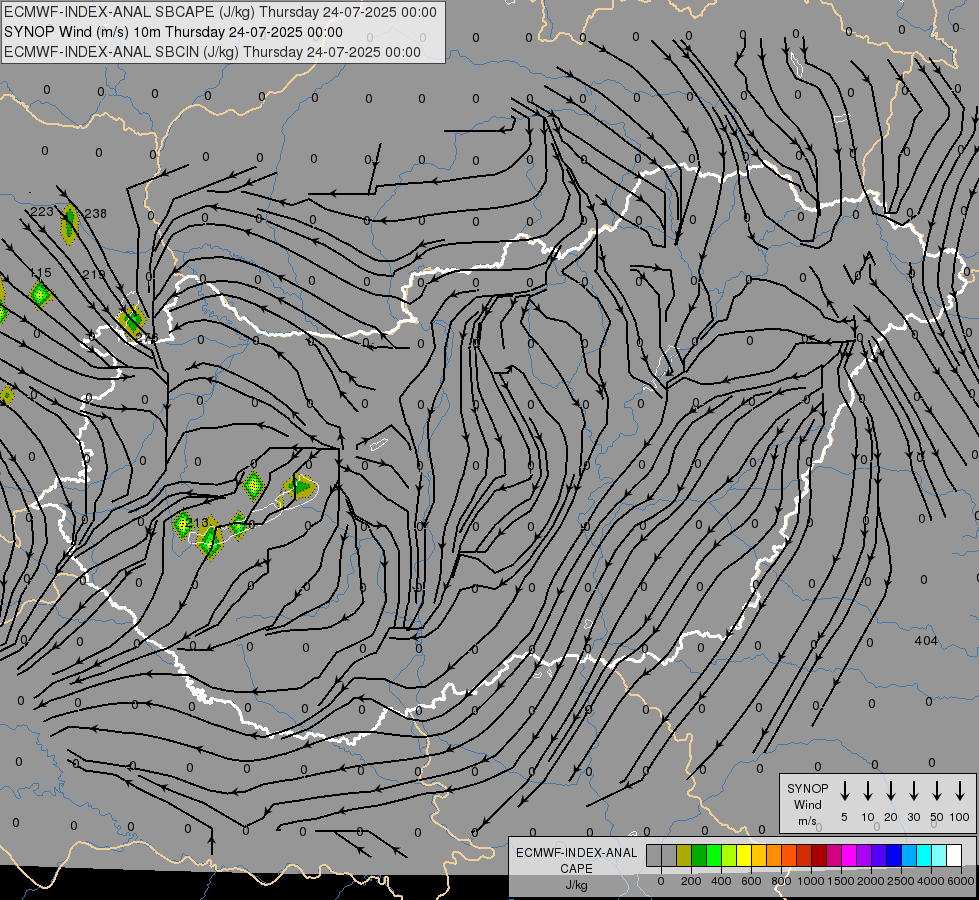Viewport: 979px width, 900px height.
Task: Choose the white swatch at the scale end
Action: click(x=954, y=856)
